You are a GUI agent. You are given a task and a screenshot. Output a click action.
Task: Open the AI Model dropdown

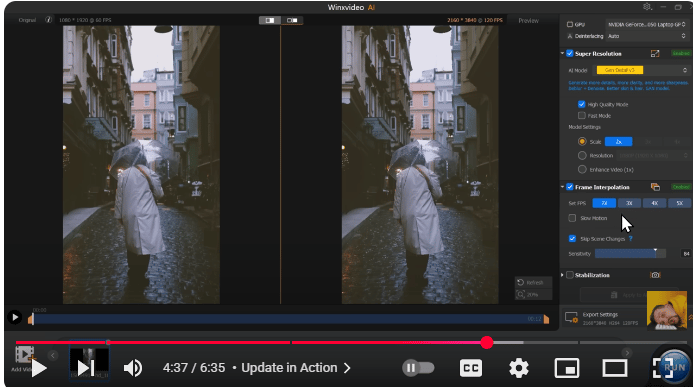tap(642, 70)
